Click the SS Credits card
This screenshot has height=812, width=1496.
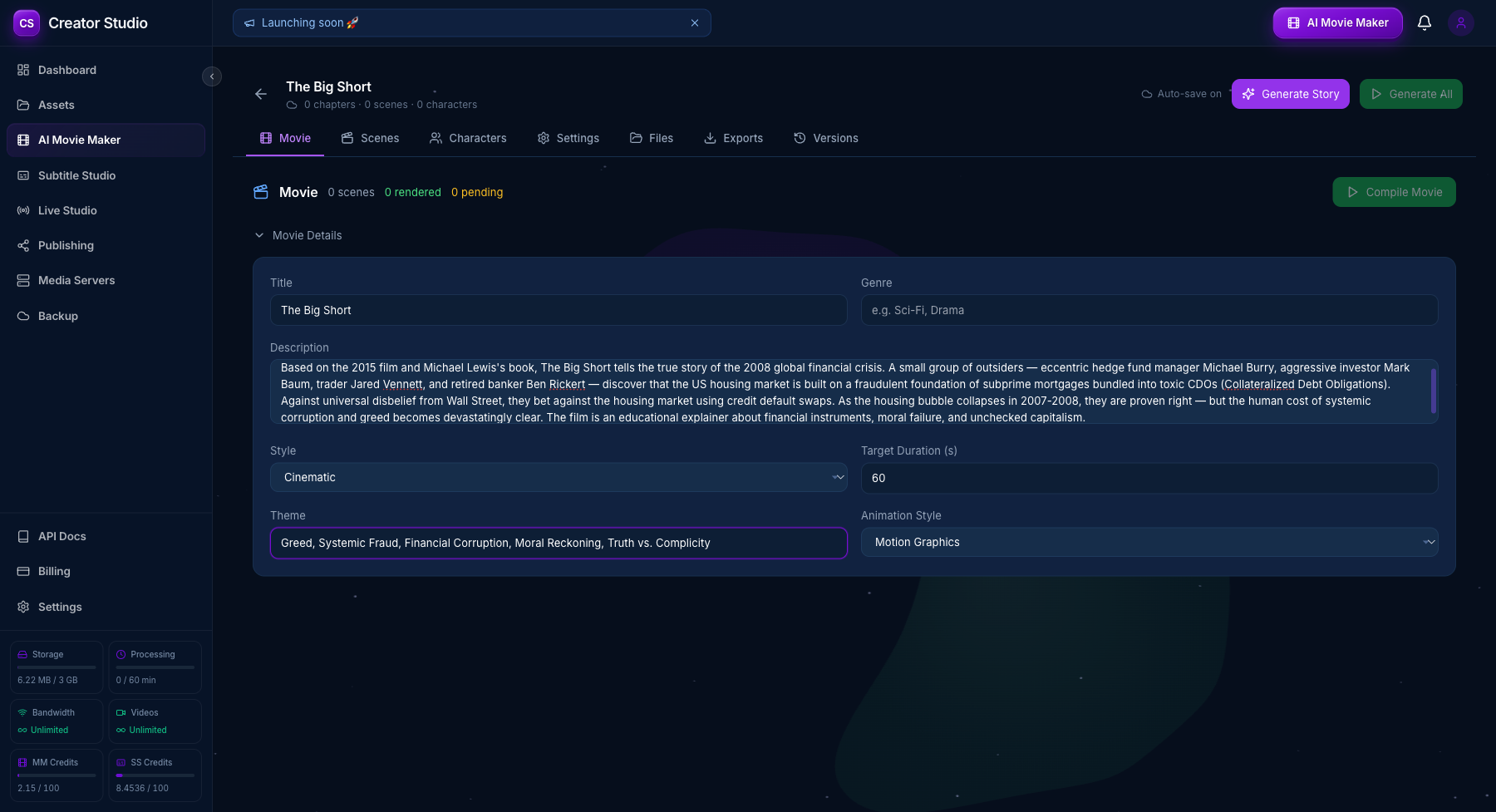[155, 775]
